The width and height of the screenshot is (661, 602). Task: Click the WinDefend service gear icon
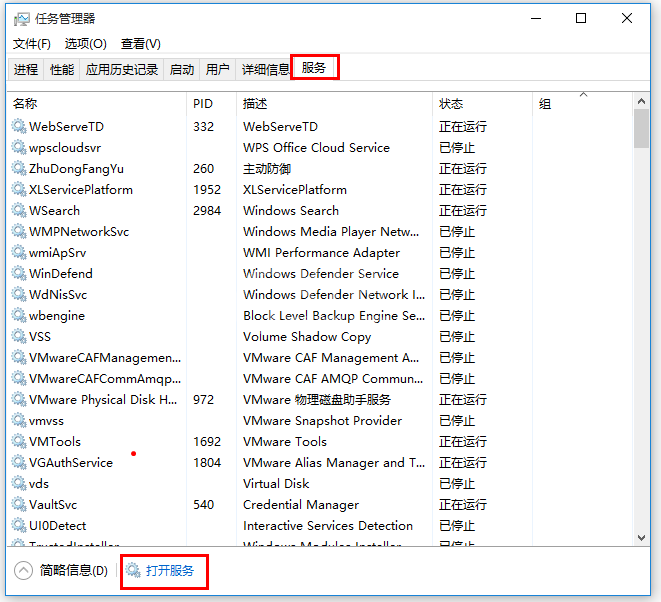point(19,273)
